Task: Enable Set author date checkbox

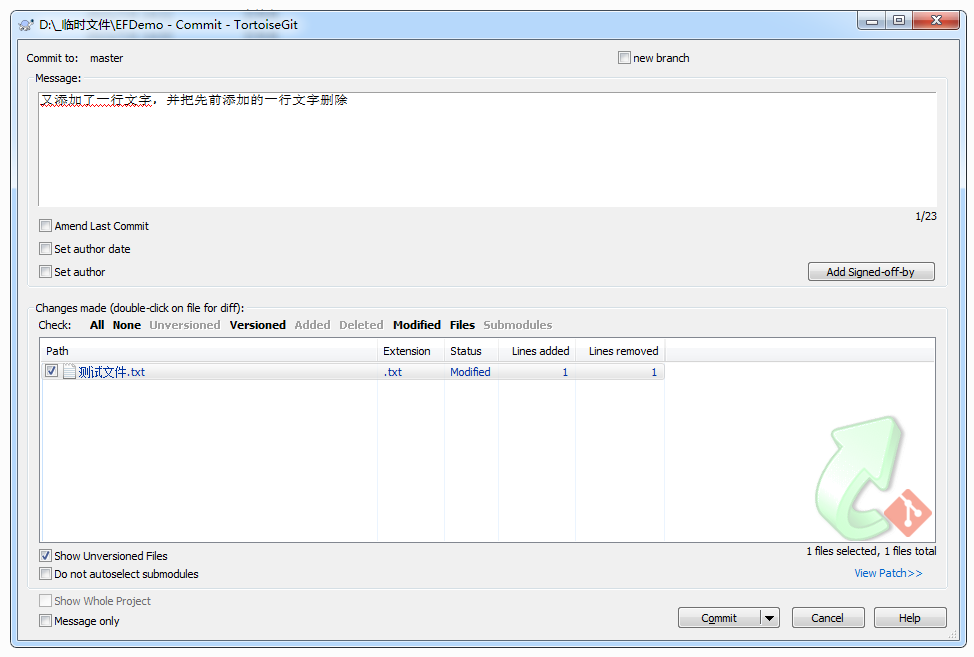Action: [x=45, y=248]
